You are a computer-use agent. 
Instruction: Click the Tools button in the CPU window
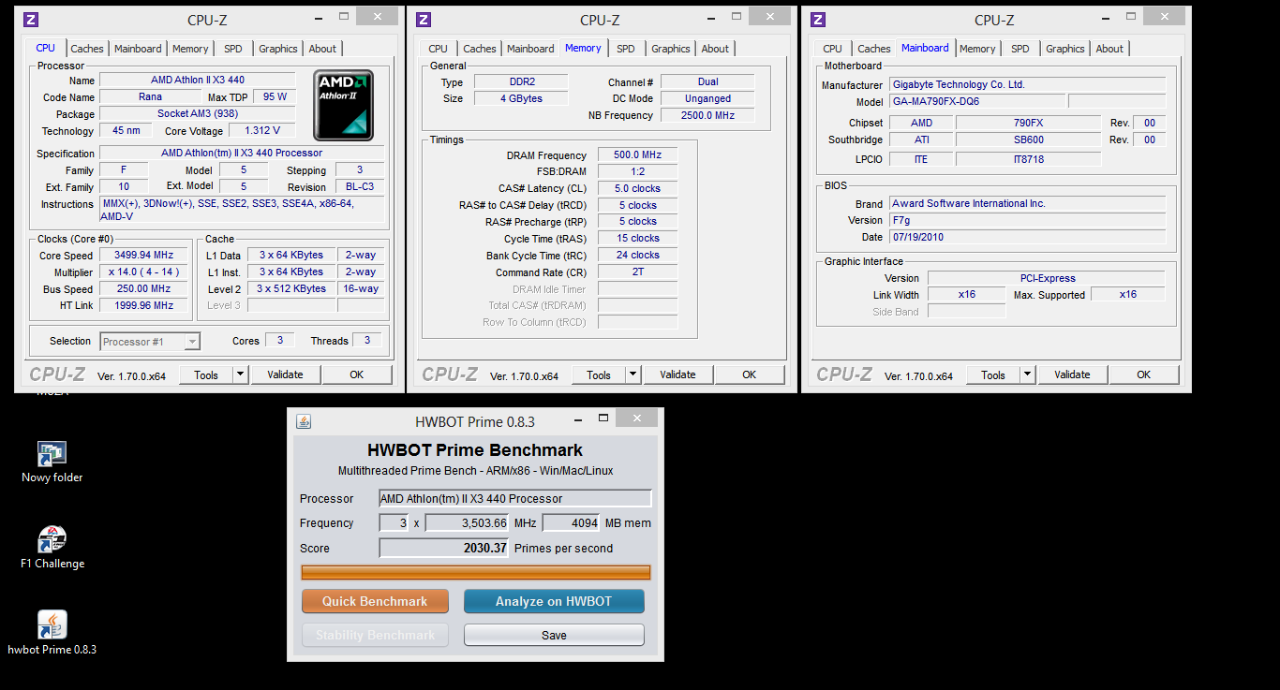pos(206,375)
